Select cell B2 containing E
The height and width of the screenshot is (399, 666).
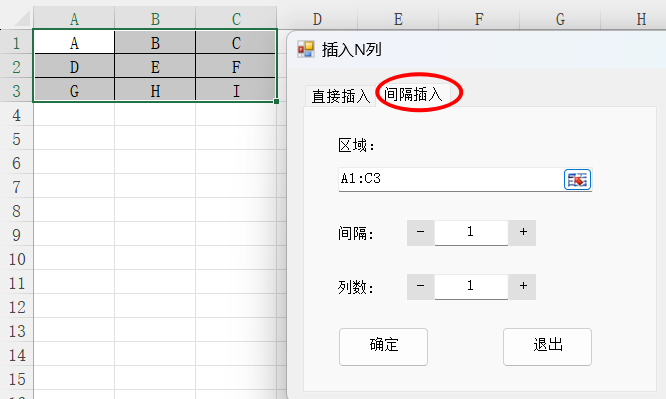tap(155, 67)
